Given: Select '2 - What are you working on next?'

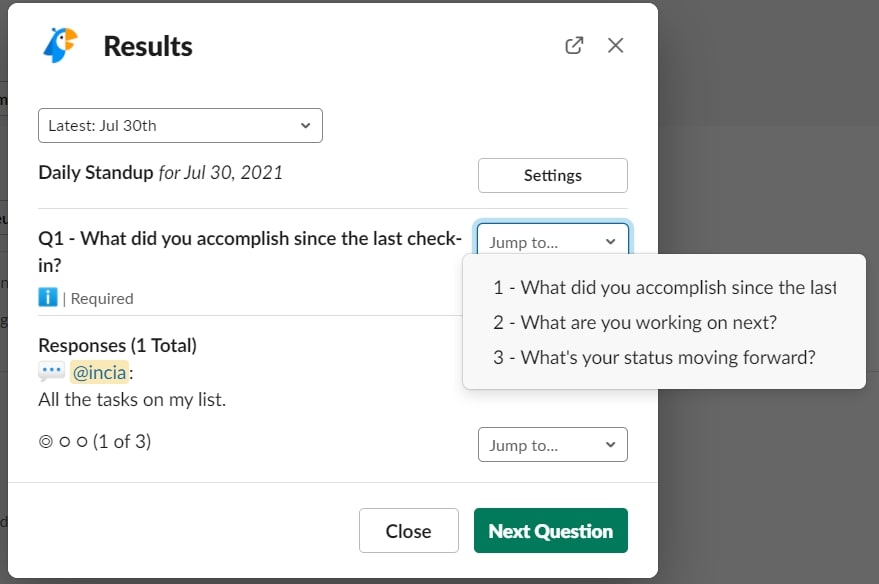Looking at the screenshot, I should tap(634, 322).
